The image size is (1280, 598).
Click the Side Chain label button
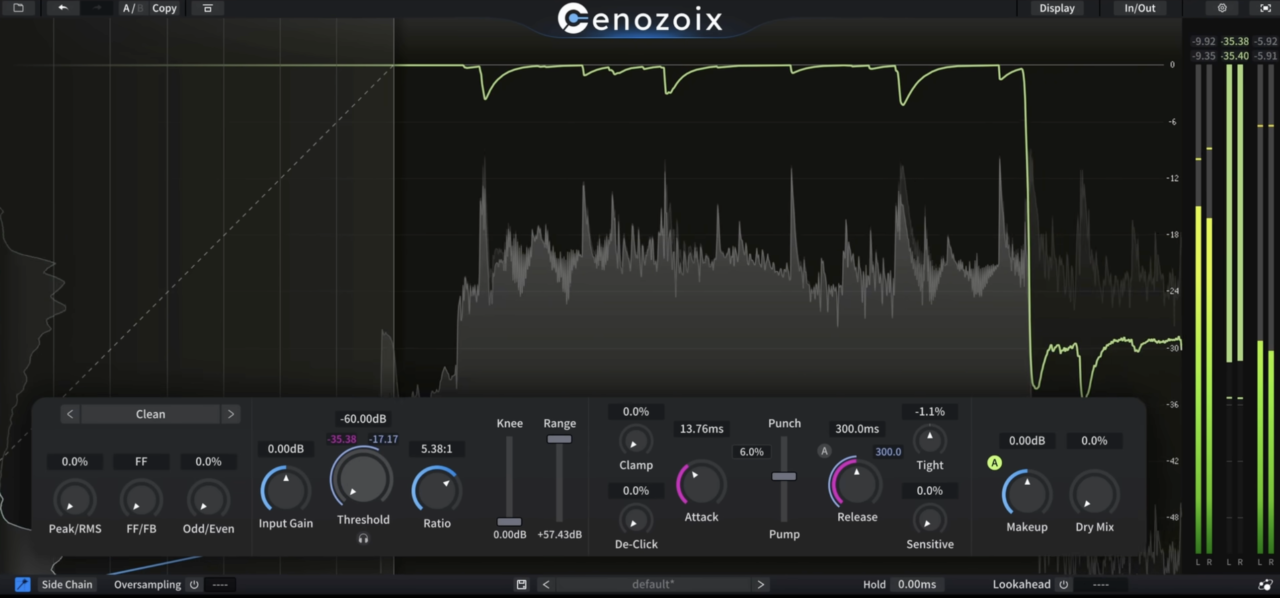coord(67,585)
